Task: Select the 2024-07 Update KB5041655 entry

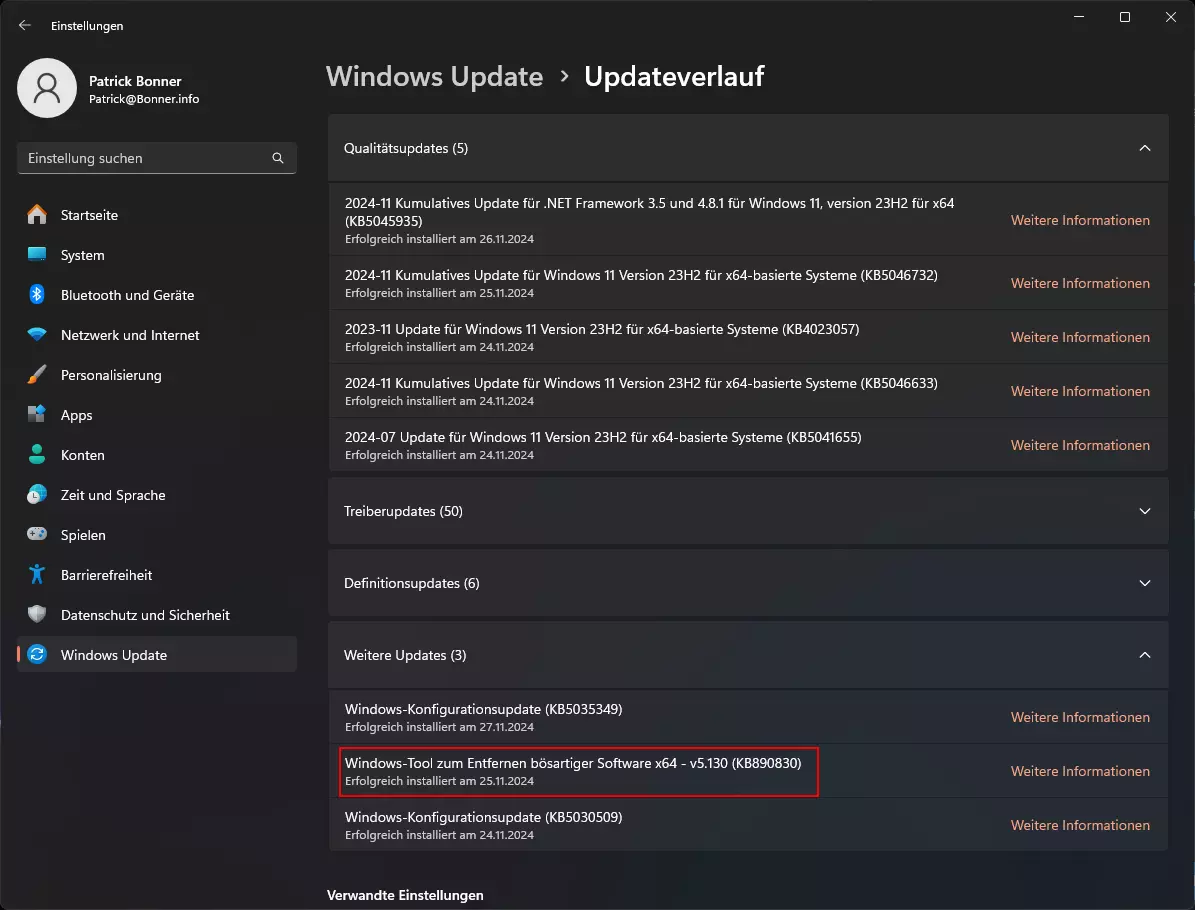Action: (748, 445)
